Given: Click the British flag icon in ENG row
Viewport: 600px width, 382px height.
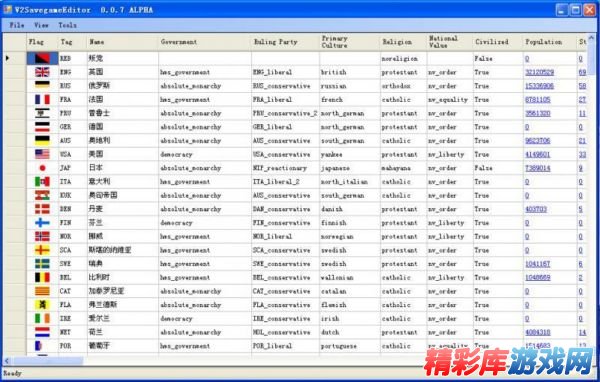Looking at the screenshot, I should coord(42,72).
